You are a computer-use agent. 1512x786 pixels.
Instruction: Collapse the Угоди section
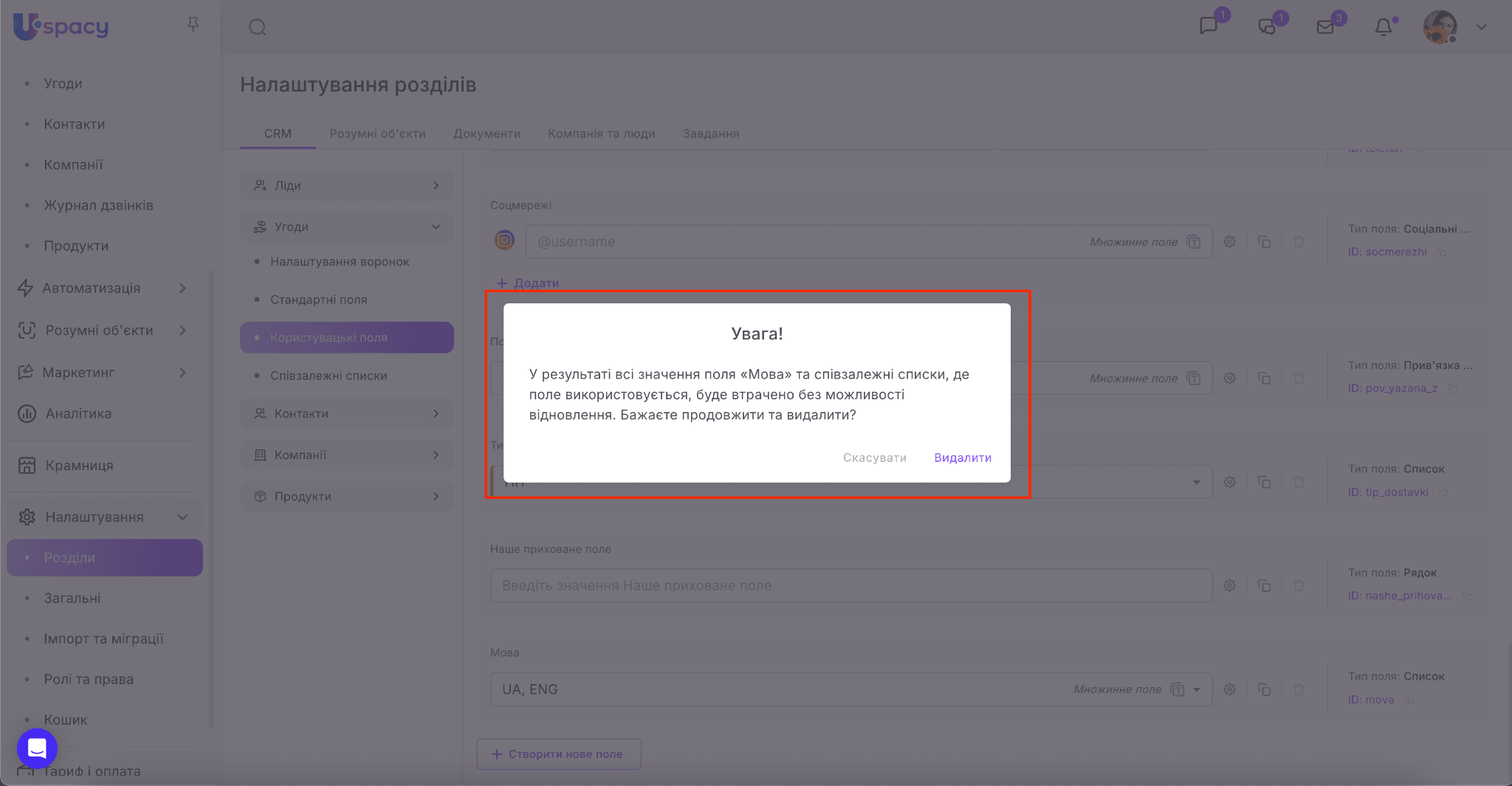coord(436,227)
